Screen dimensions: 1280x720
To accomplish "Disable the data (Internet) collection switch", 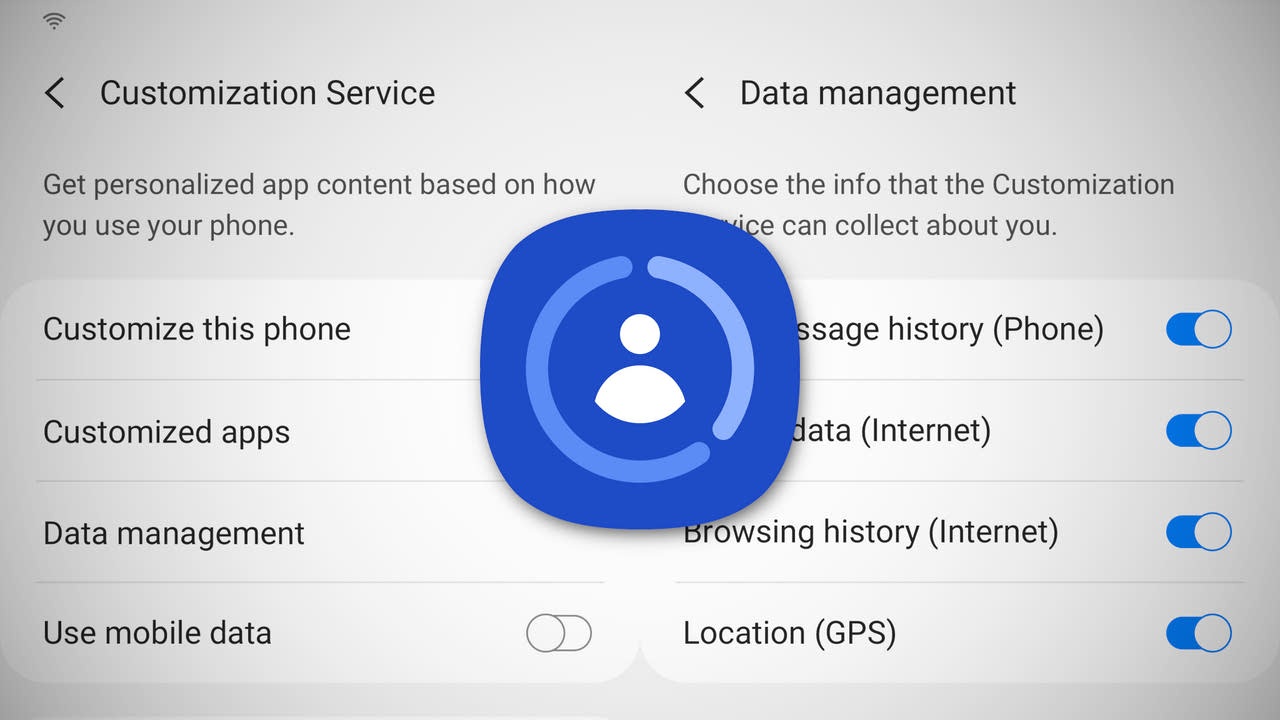I will pyautogui.click(x=1199, y=431).
